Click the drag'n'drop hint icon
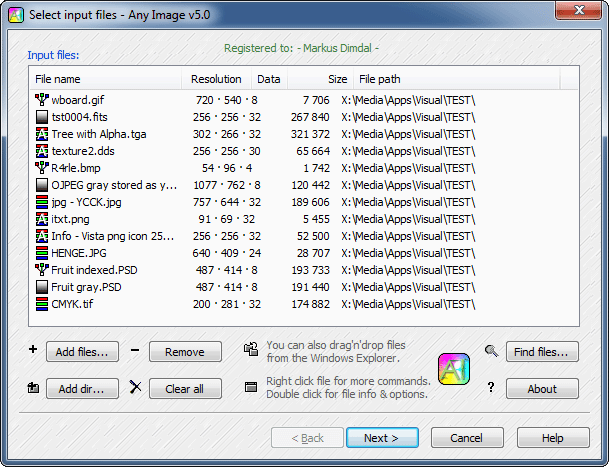 251,349
